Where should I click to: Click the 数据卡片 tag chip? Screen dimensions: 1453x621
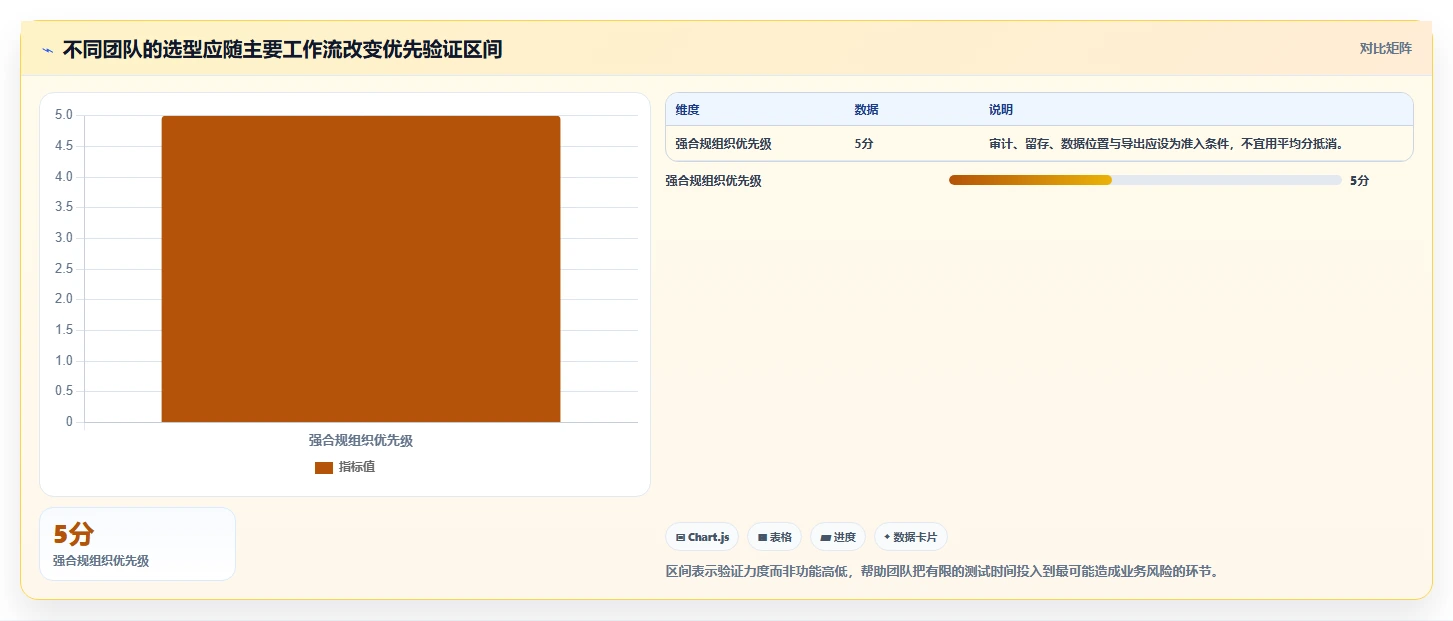point(910,537)
